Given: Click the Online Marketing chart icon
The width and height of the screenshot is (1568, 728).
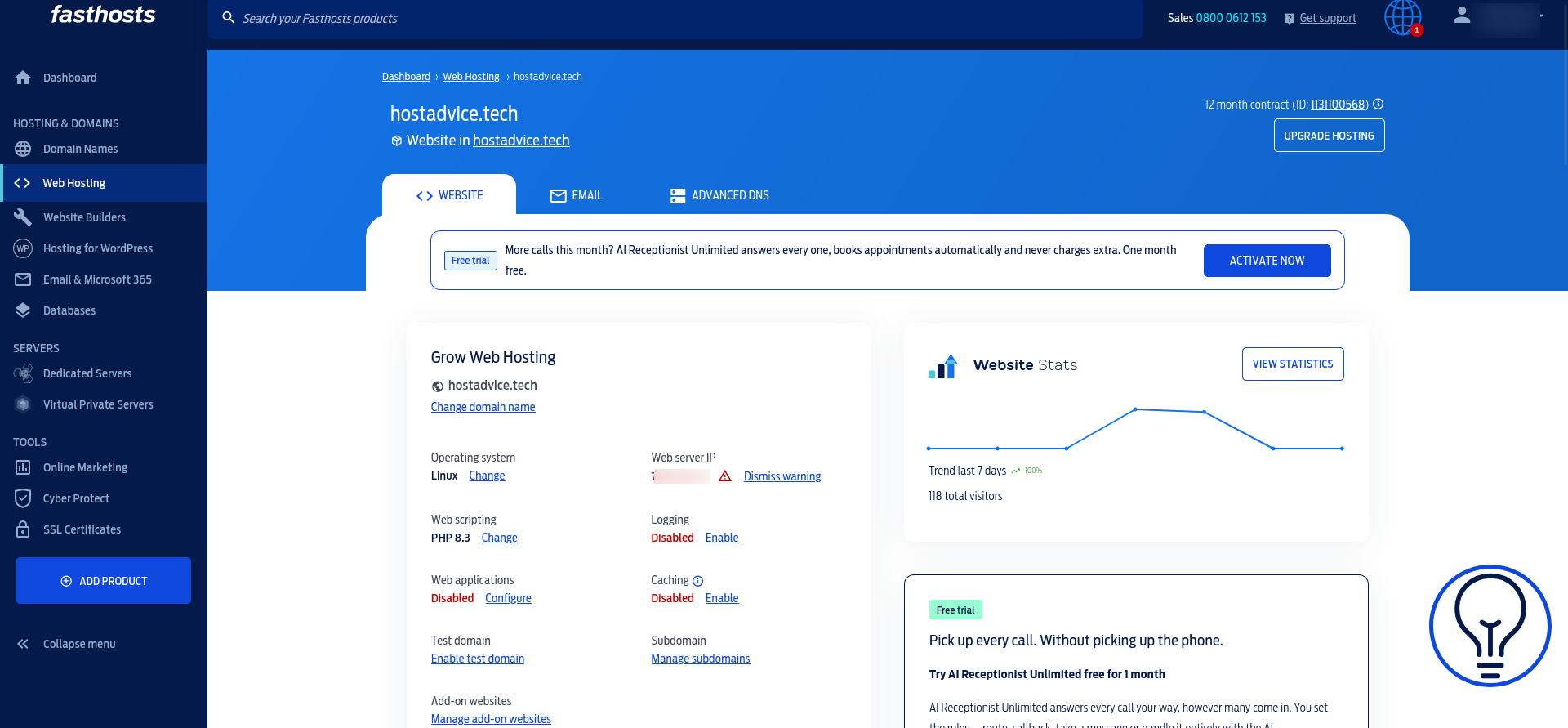Looking at the screenshot, I should pos(23,467).
